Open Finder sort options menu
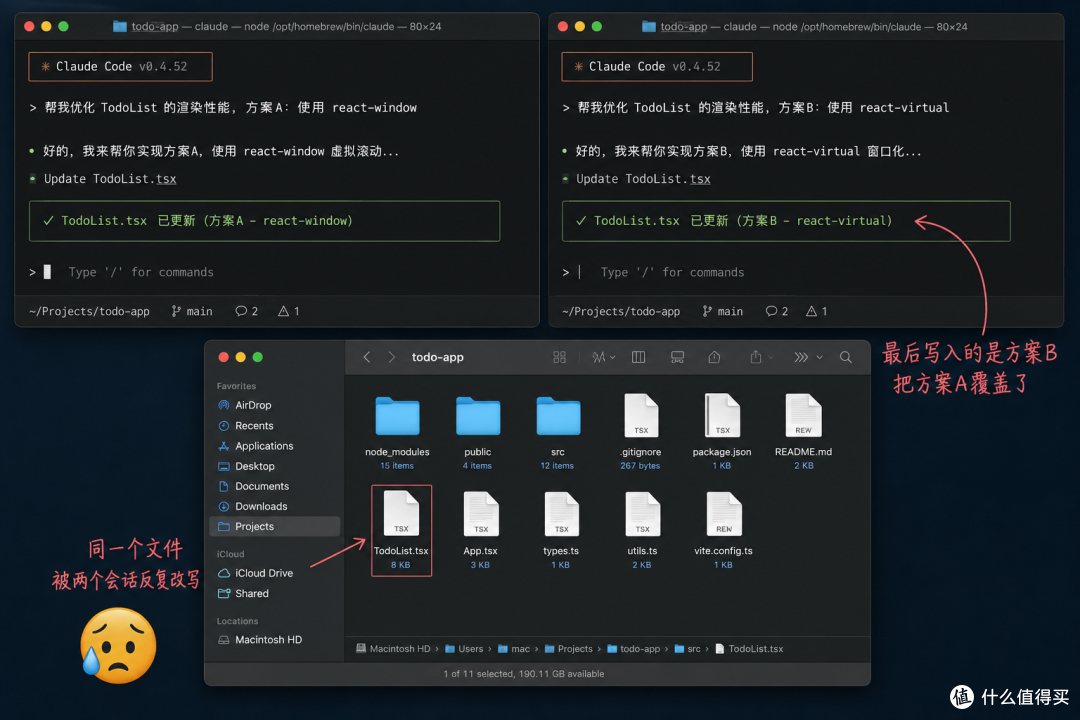 [603, 357]
